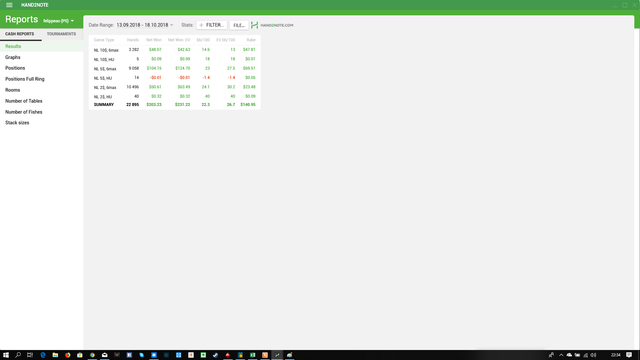The image size is (640, 360).
Task: Select the NL 5$, 6max row
Action: pyautogui.click(x=175, y=69)
